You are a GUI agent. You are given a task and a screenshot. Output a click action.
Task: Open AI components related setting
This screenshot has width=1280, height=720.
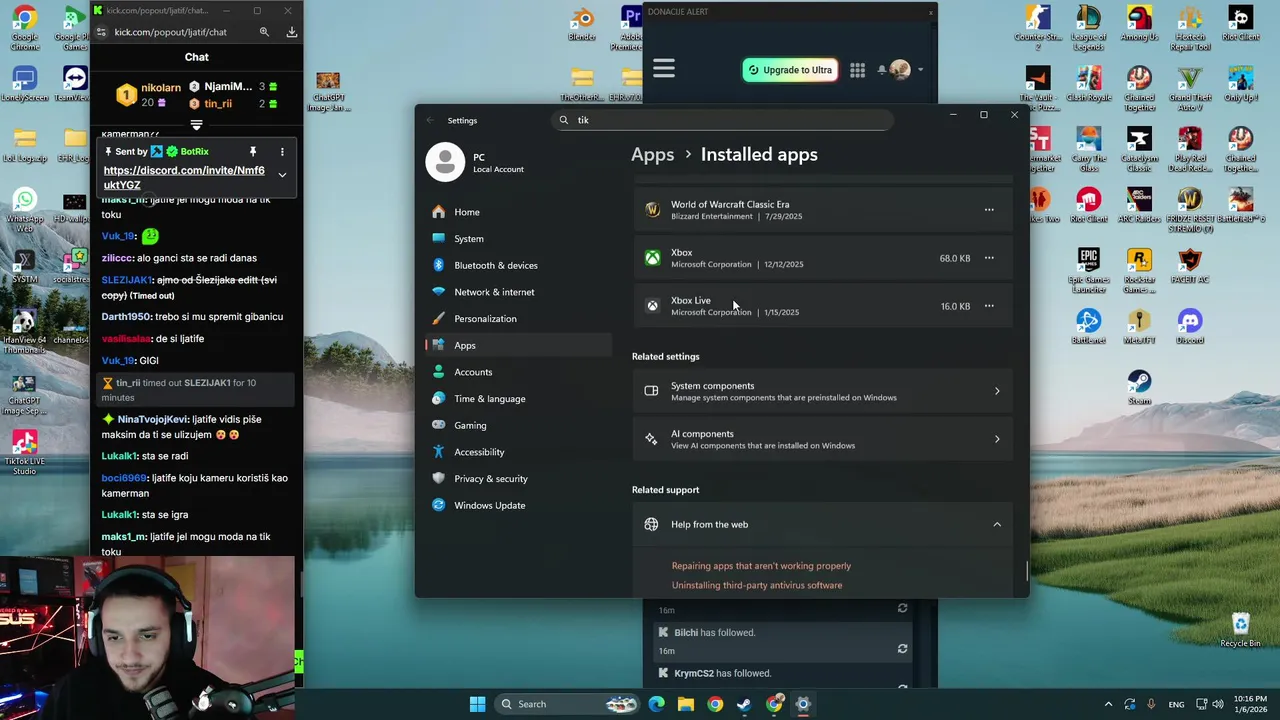[x=822, y=439]
